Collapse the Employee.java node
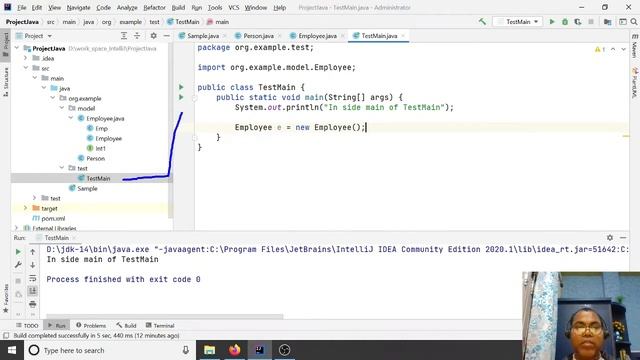Screen dimensions: 640x360 coord(71,118)
